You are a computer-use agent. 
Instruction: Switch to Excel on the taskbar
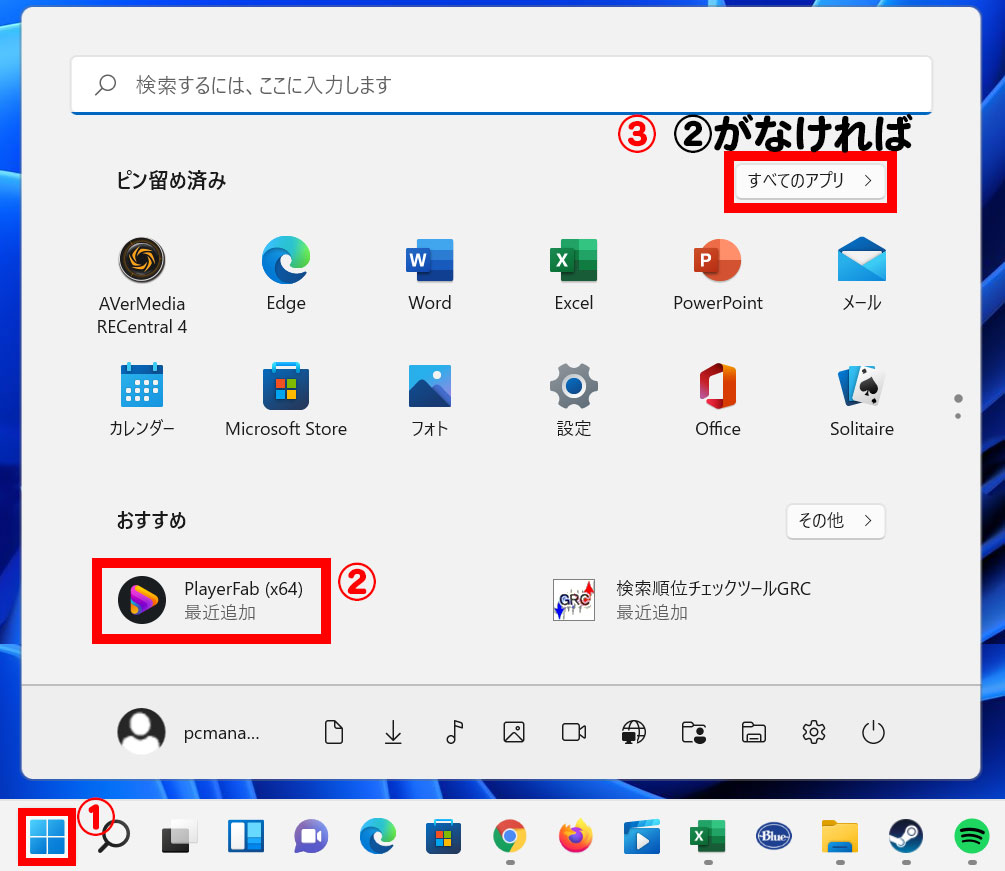708,836
